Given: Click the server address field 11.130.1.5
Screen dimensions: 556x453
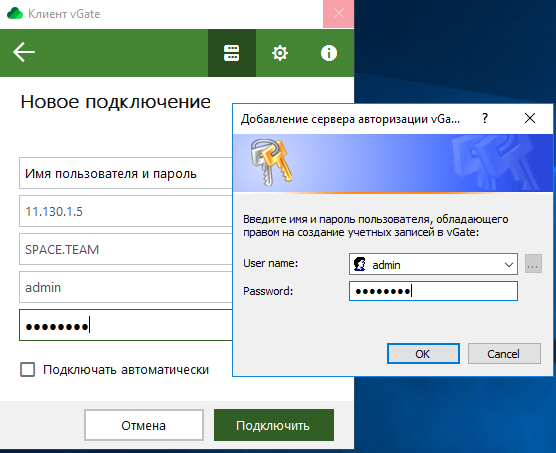Looking at the screenshot, I should (126, 211).
